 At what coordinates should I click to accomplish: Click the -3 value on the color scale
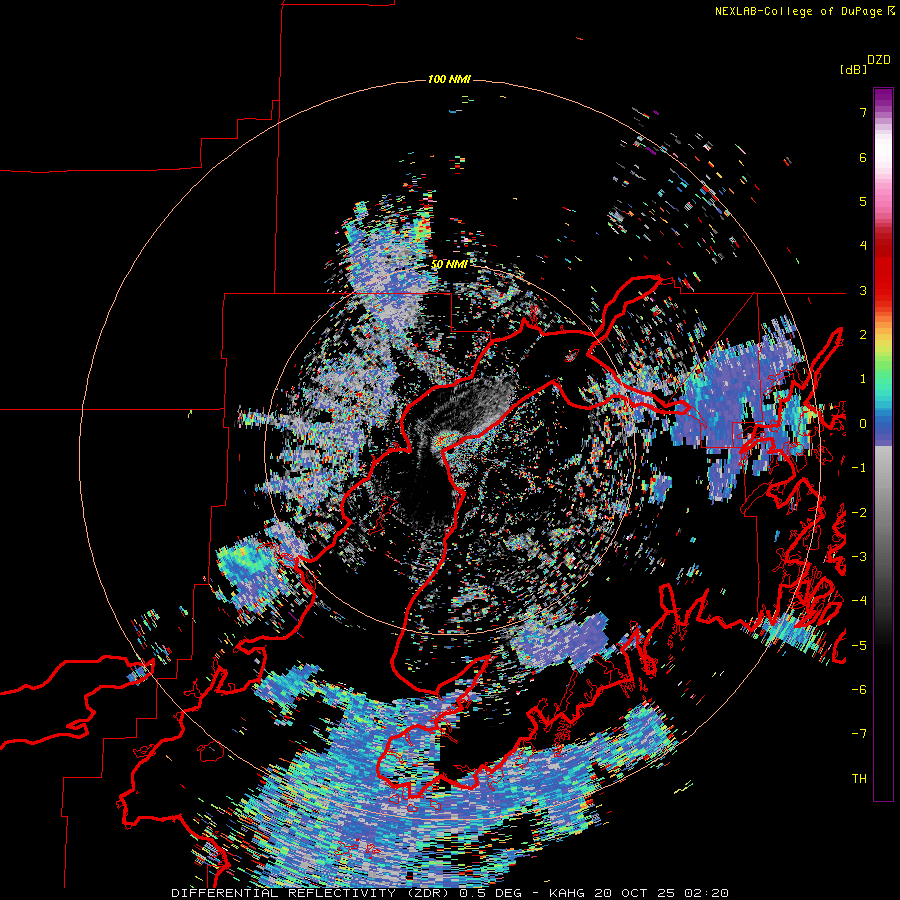pyautogui.click(x=859, y=557)
